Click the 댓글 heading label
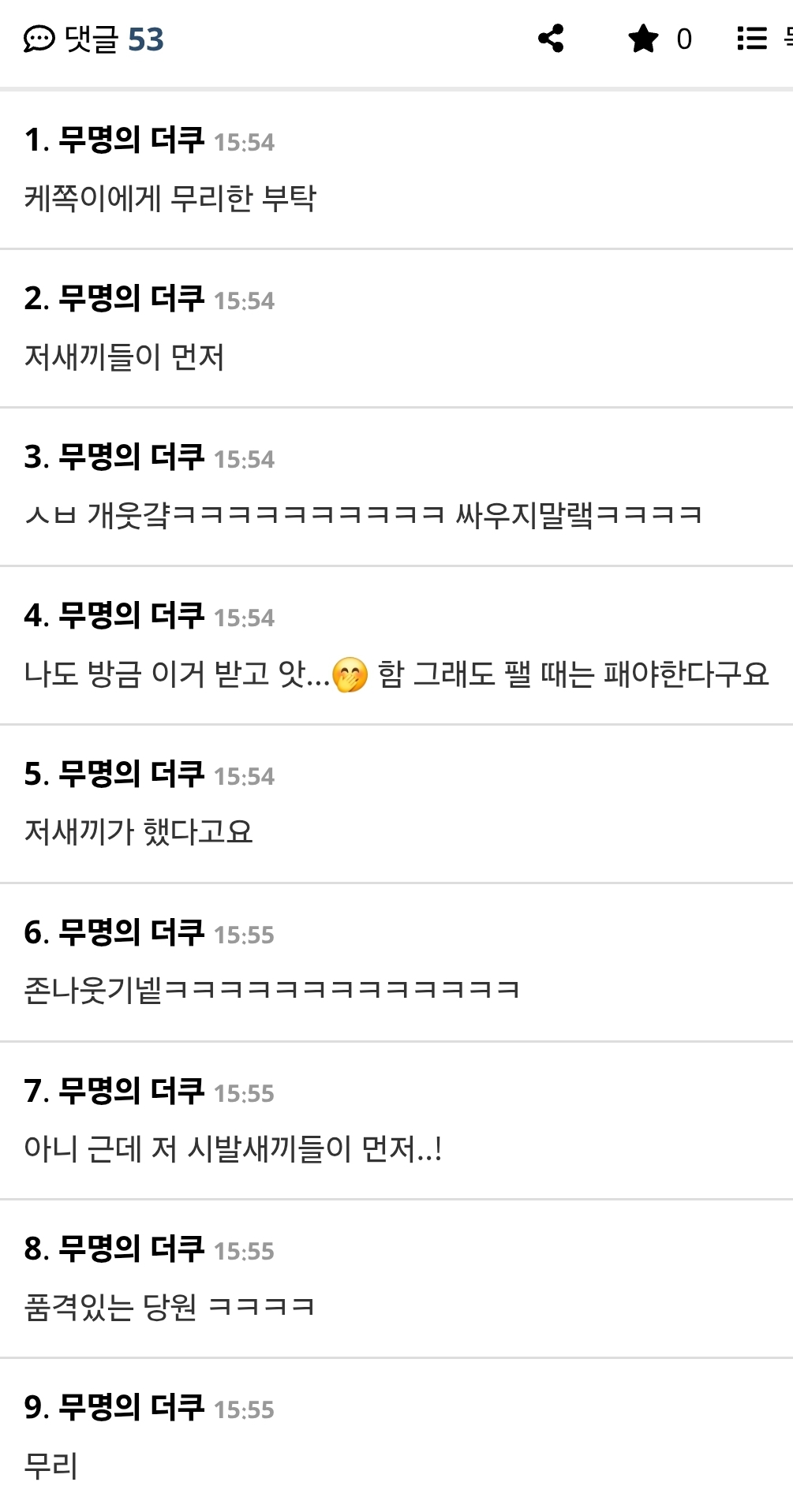The width and height of the screenshot is (793, 1512). click(x=92, y=39)
